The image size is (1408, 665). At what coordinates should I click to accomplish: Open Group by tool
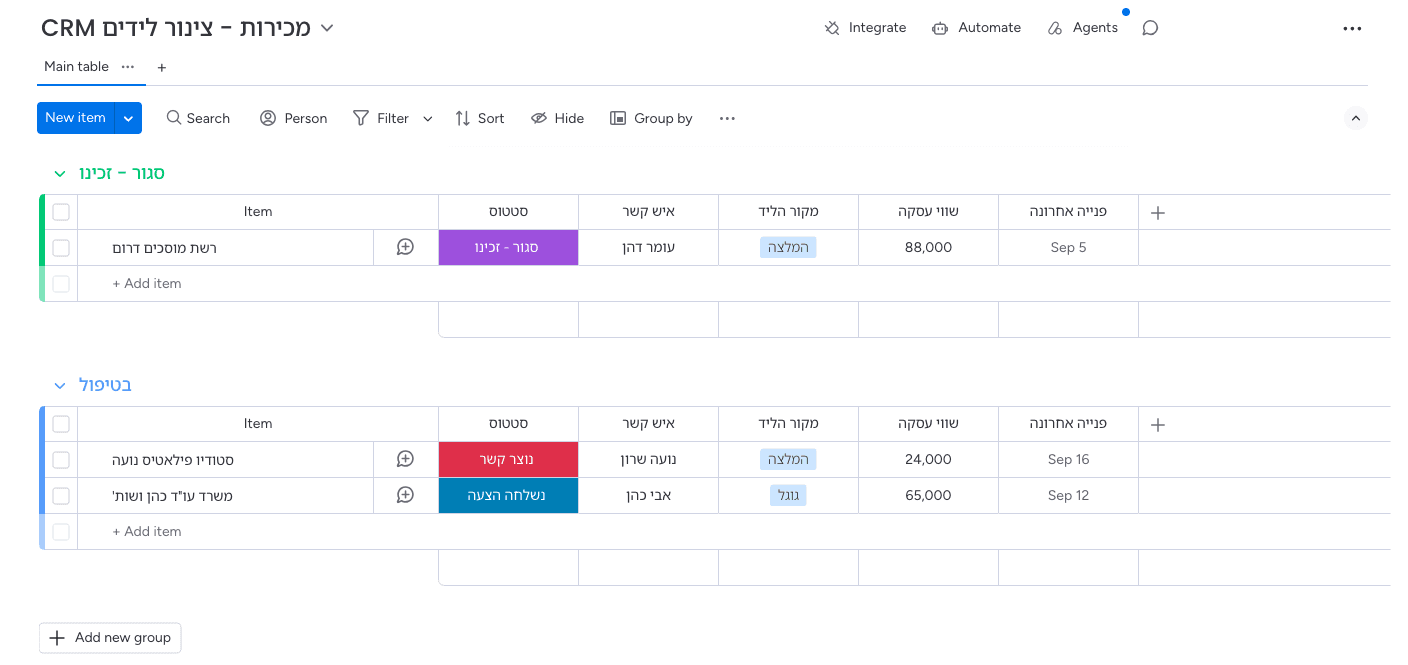coord(651,118)
